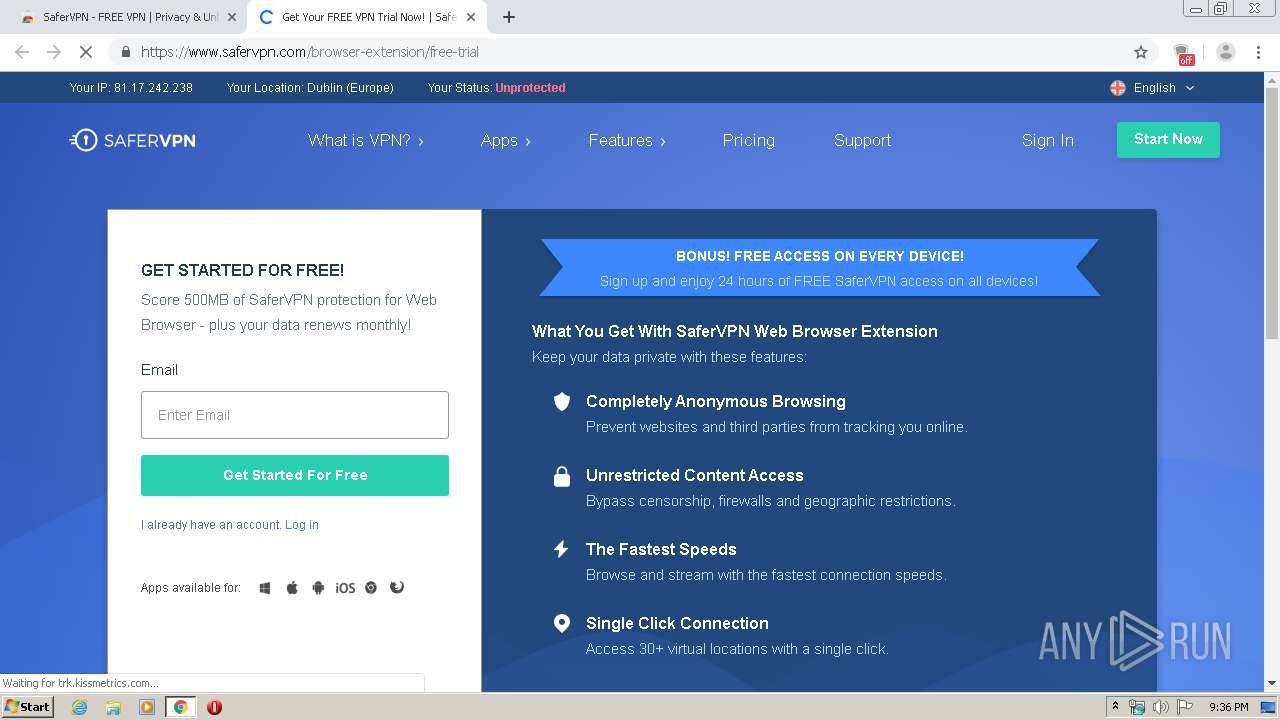Launch Internet Explorer from the taskbar

pos(79,707)
